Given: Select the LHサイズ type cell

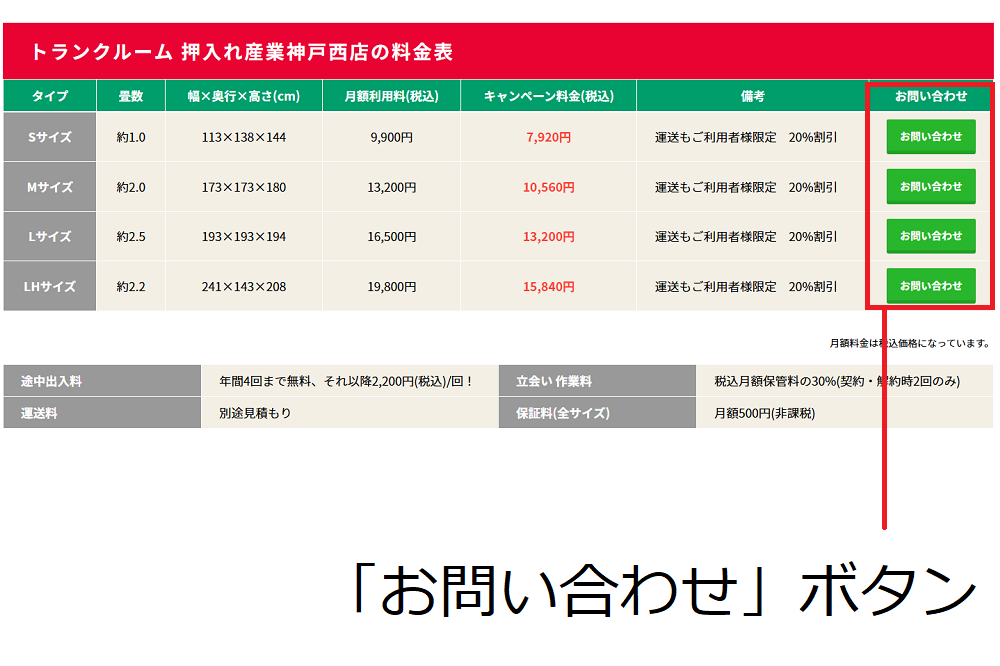Looking at the screenshot, I should [50, 286].
